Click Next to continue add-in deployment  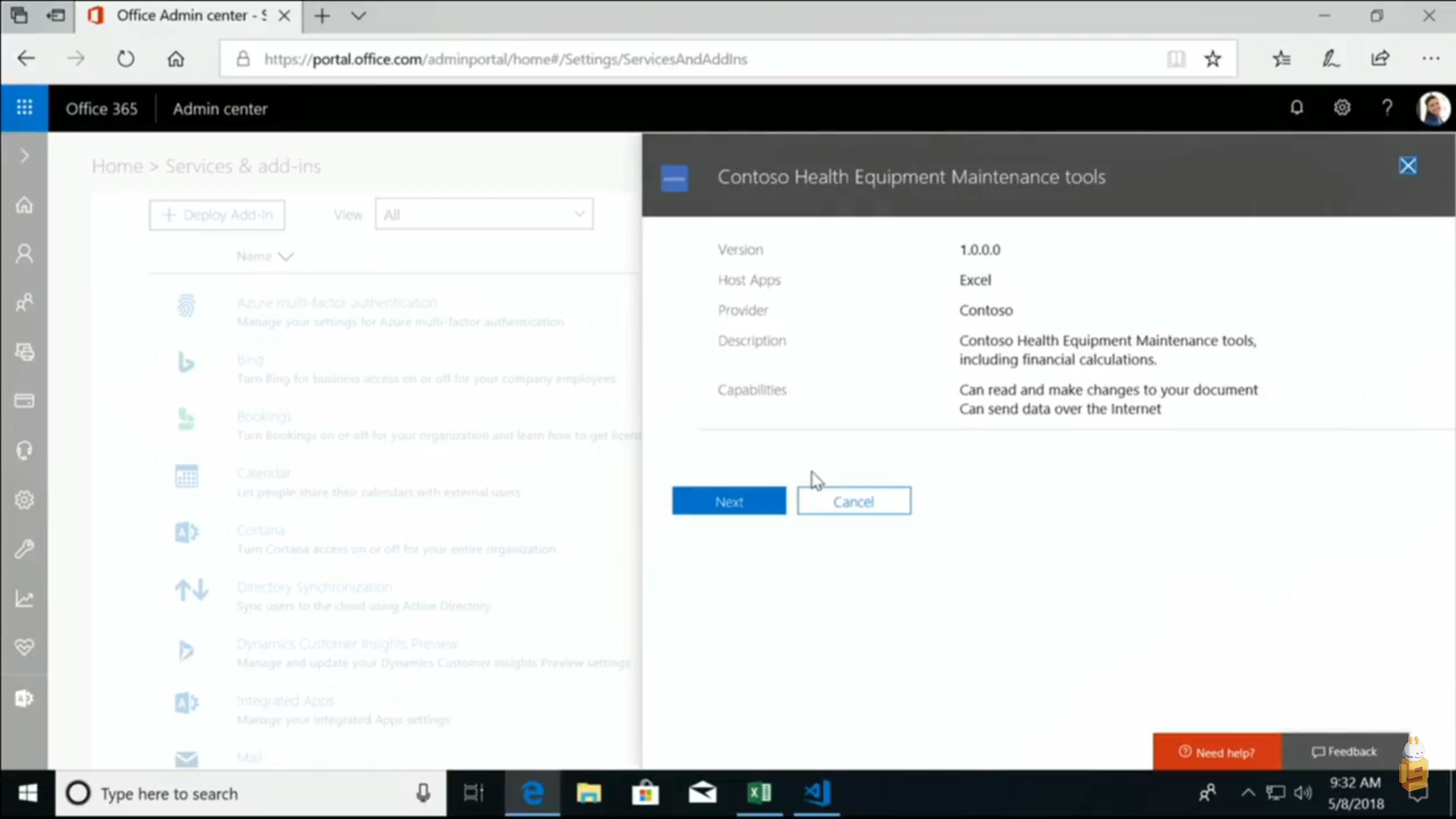pyautogui.click(x=729, y=501)
